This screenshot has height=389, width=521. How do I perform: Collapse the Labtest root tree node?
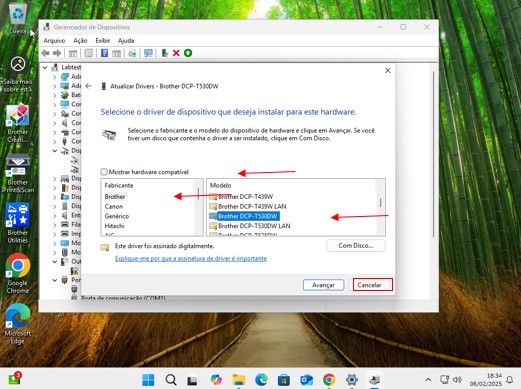[x=45, y=67]
